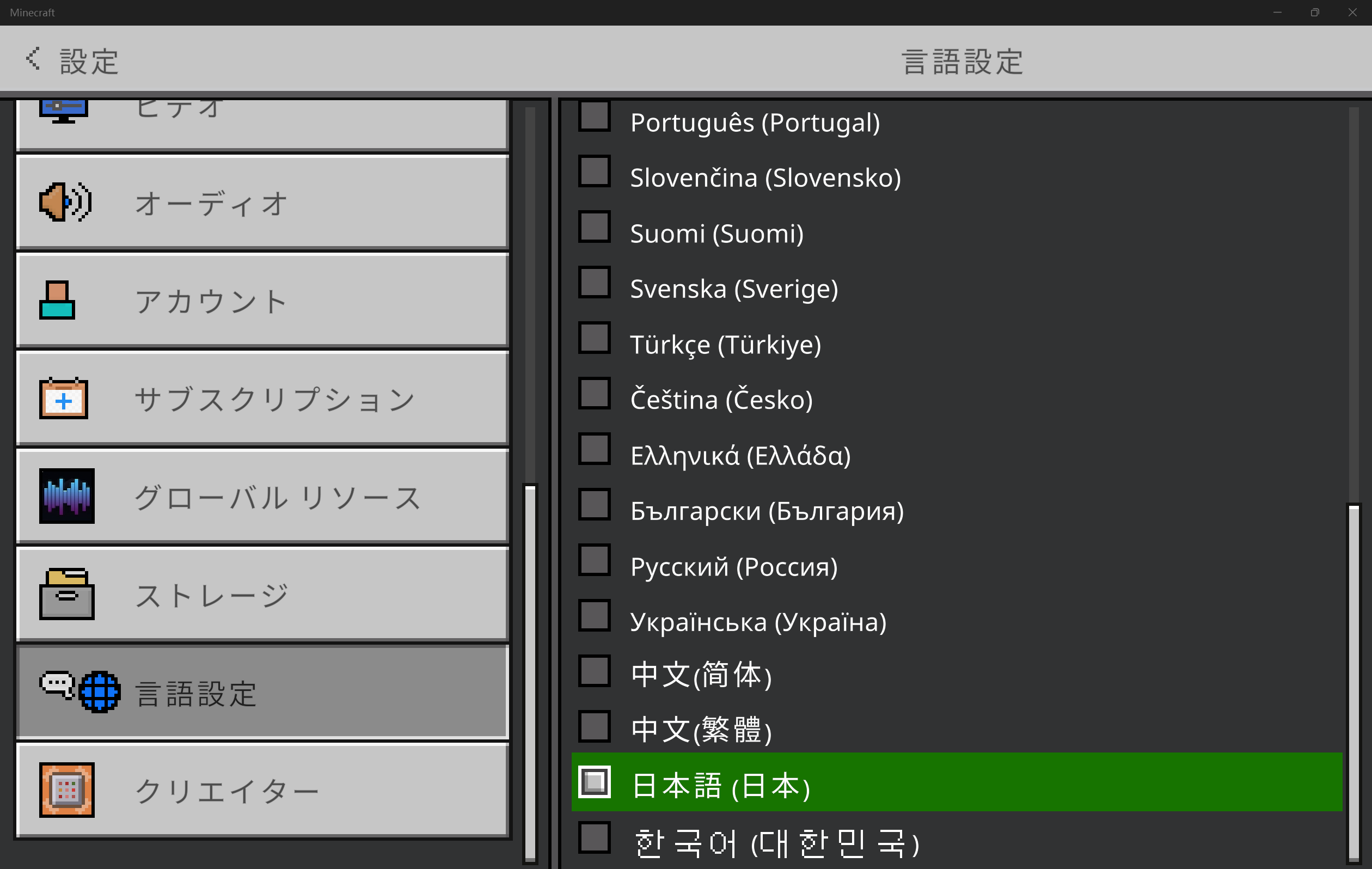The width and height of the screenshot is (1372, 869).
Task: Choose the 中文(简体) language option
Action: 701,675
